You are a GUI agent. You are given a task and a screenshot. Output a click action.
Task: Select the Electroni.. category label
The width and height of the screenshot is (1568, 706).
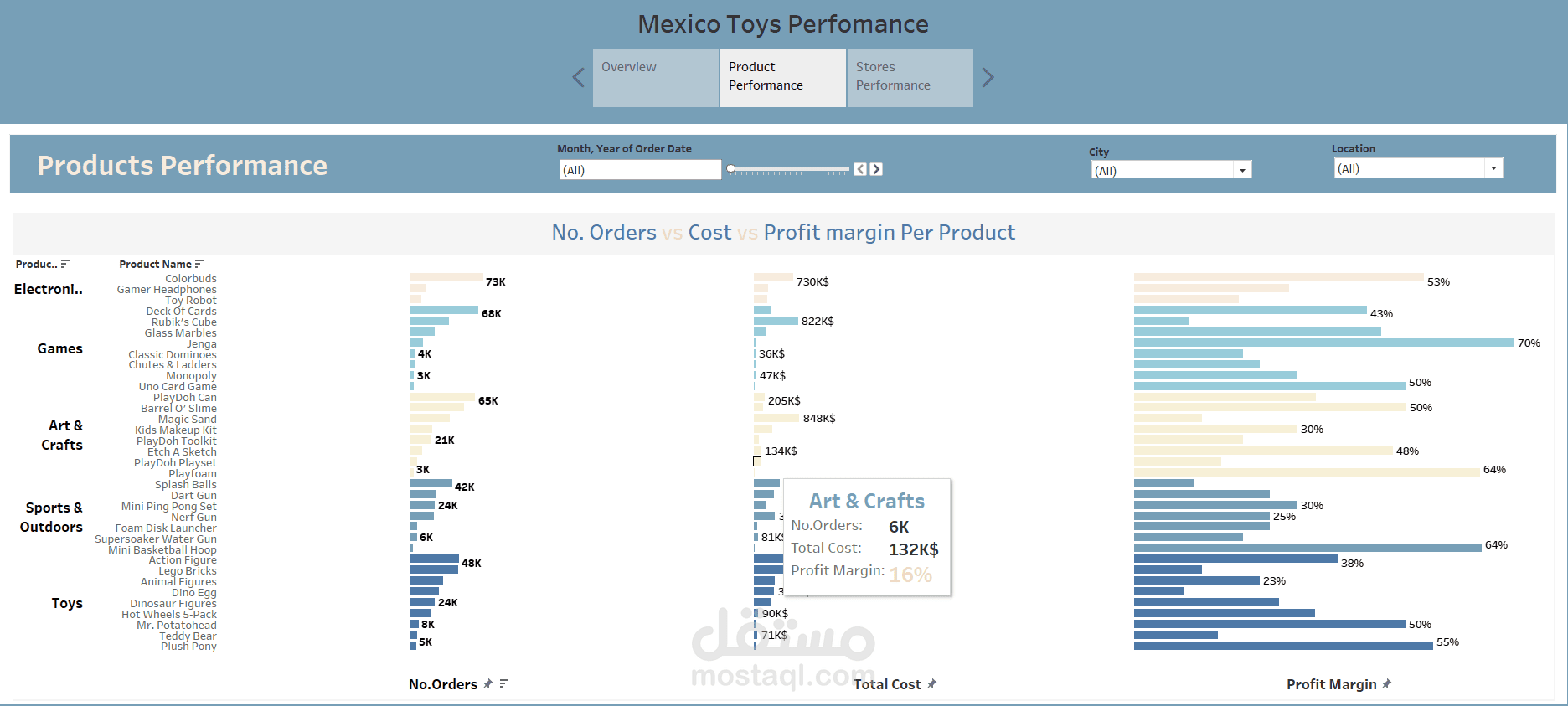pos(49,289)
